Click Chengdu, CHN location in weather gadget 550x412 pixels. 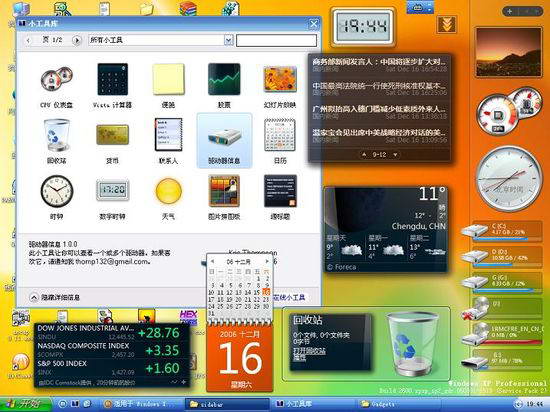(x=418, y=227)
